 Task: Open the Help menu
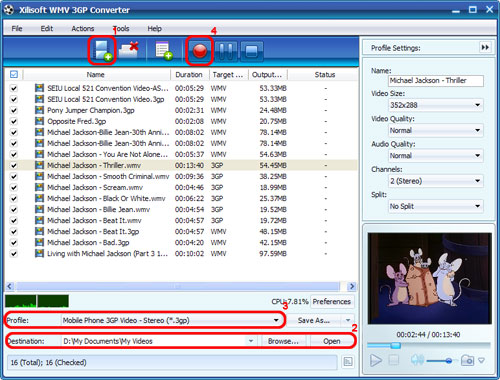[x=155, y=29]
